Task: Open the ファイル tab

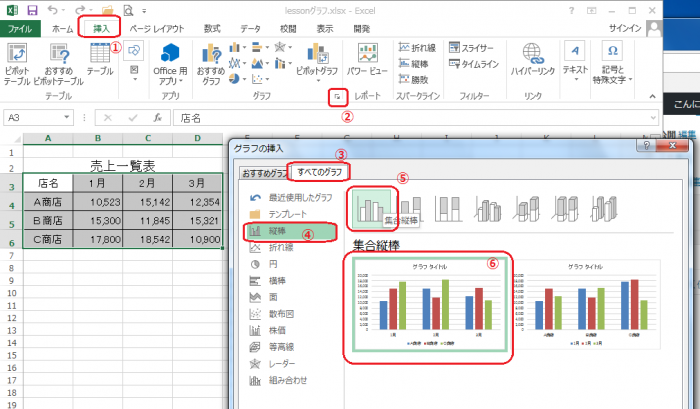Action: tap(20, 29)
